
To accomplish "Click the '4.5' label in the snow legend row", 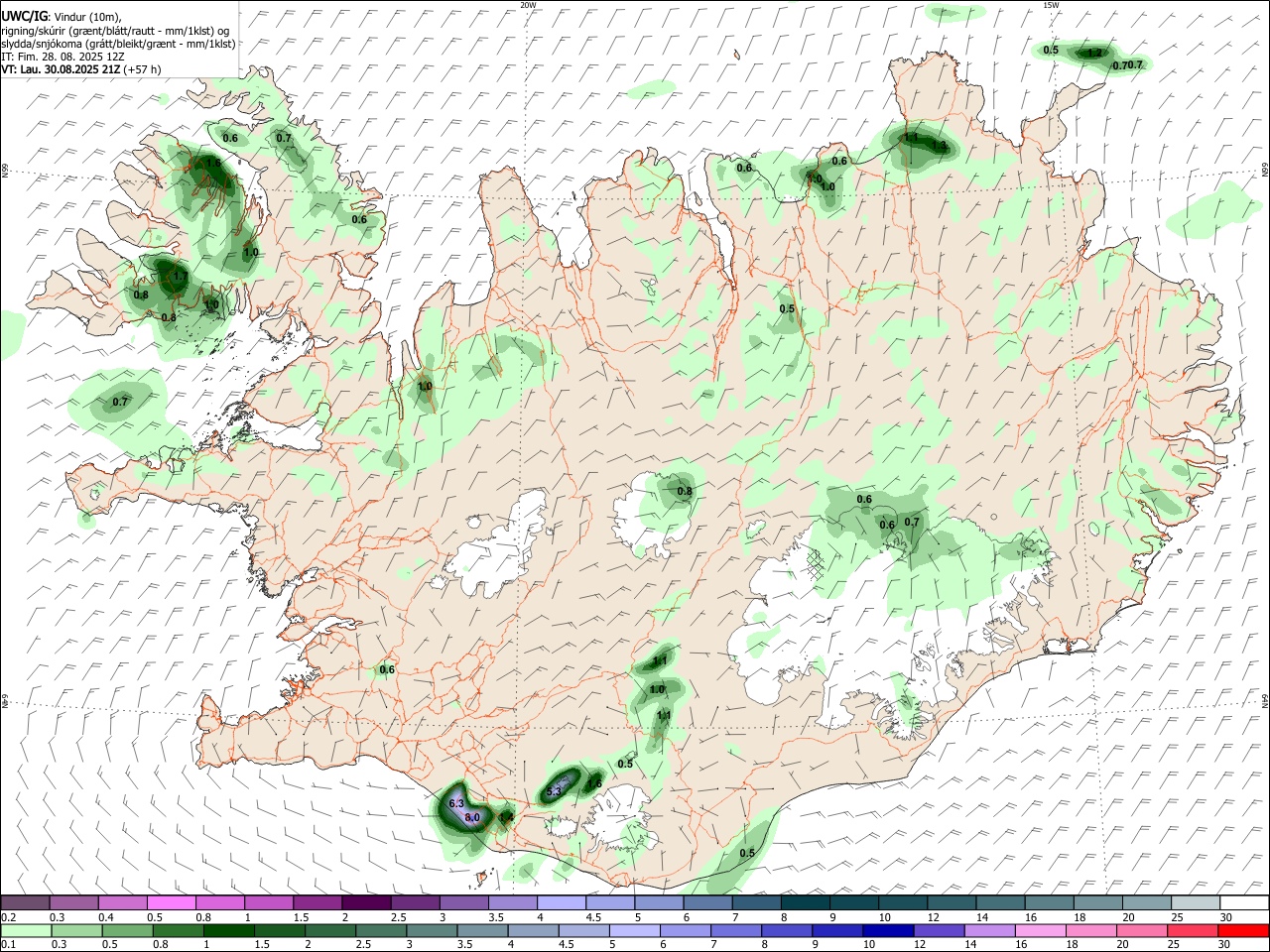I will (593, 917).
